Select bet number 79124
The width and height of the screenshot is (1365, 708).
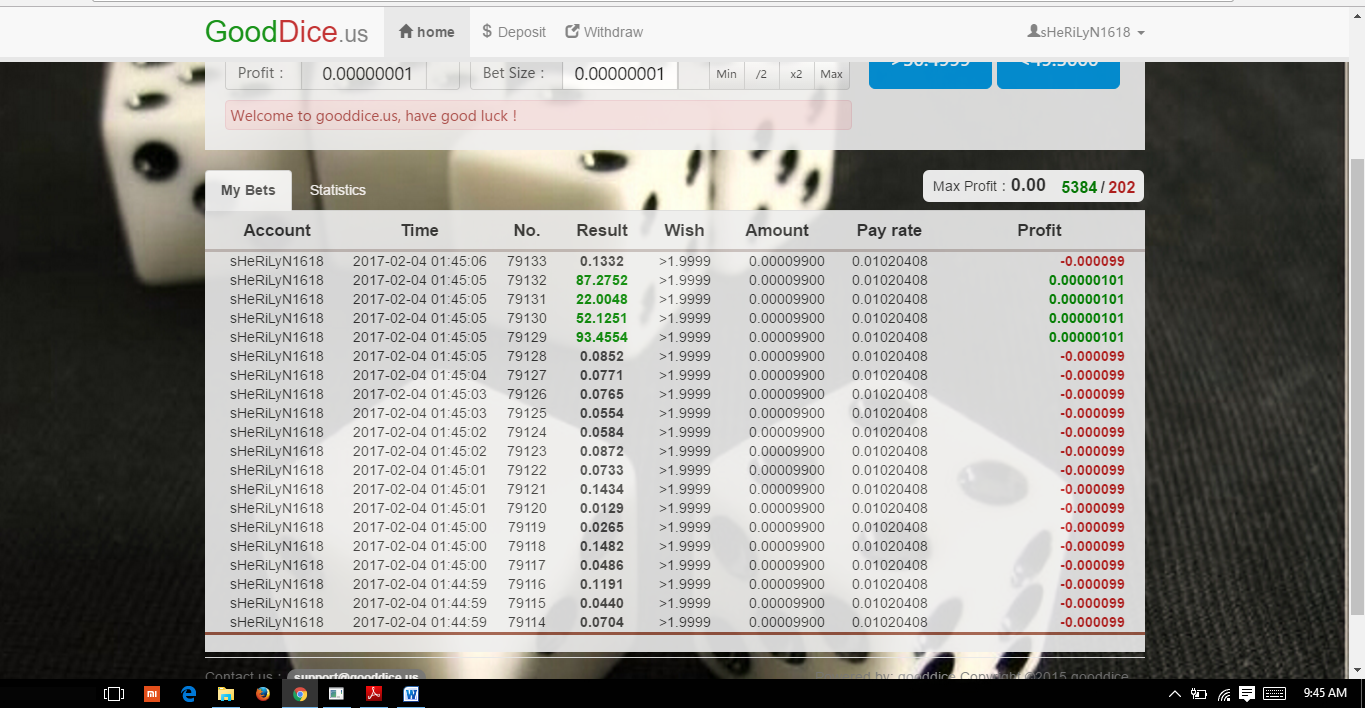pos(527,432)
